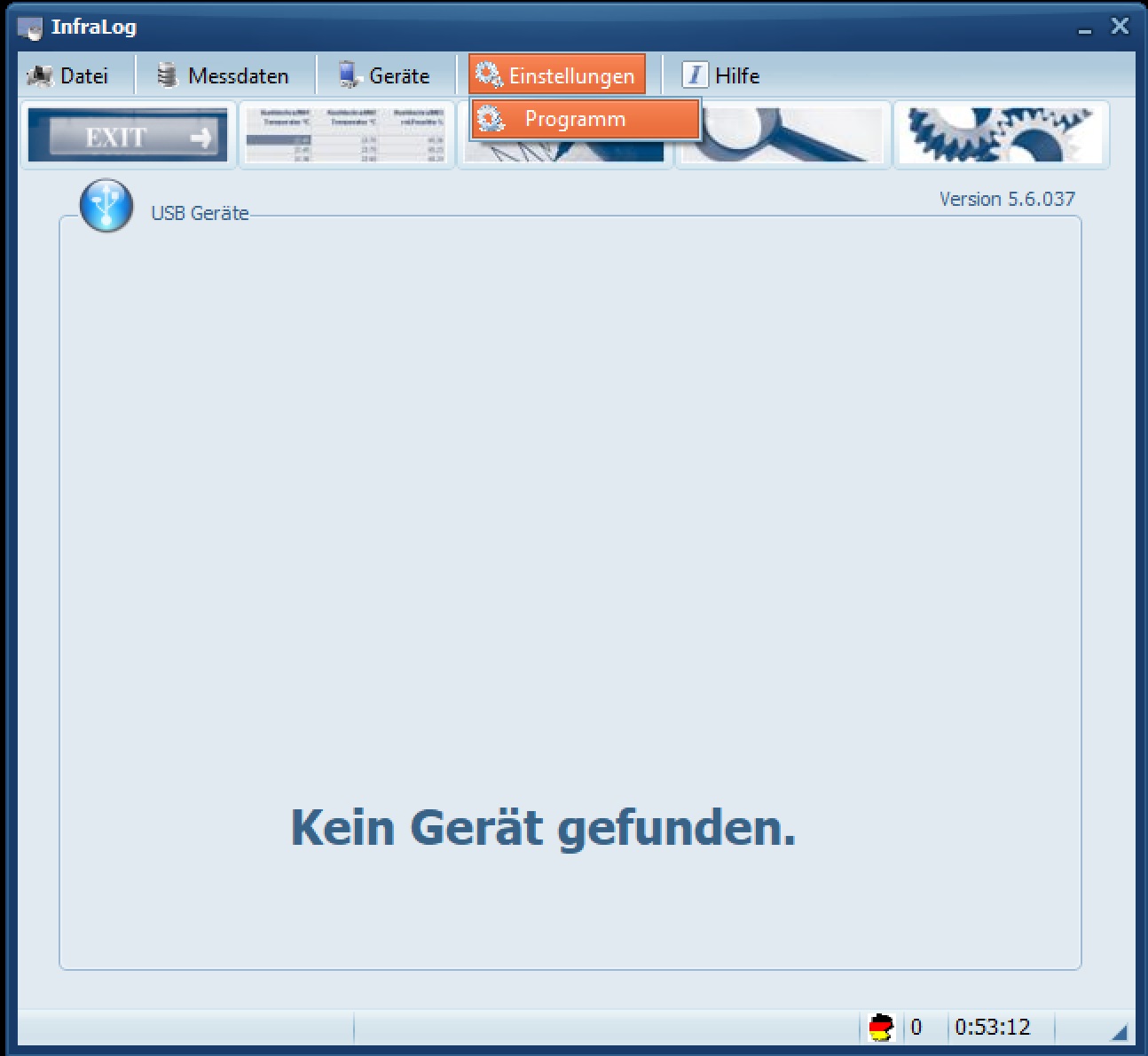
Task: Click the Version 5.6.037 label
Action: [x=1006, y=199]
